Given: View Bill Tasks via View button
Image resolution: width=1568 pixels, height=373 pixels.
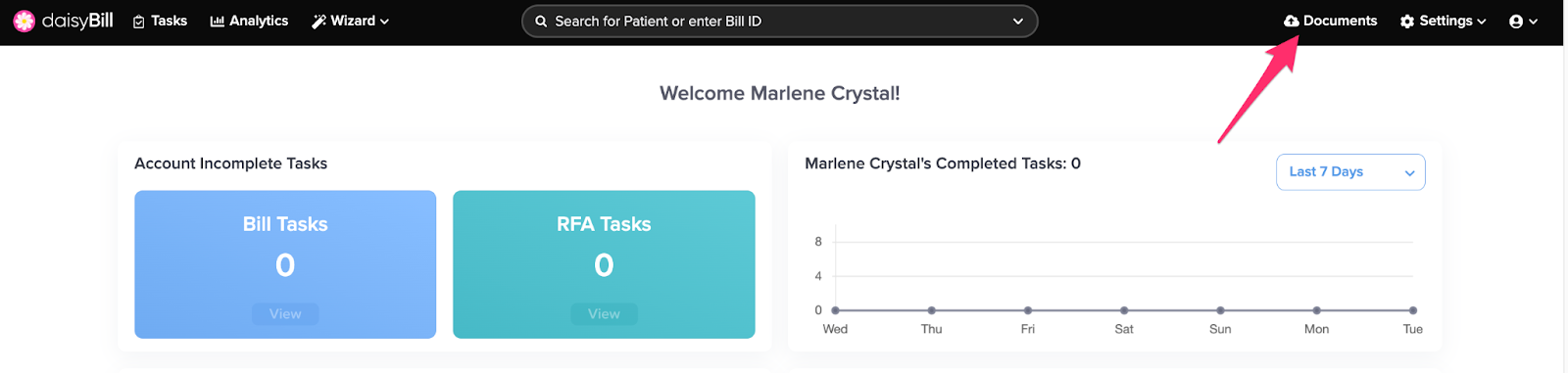Looking at the screenshot, I should [x=285, y=314].
